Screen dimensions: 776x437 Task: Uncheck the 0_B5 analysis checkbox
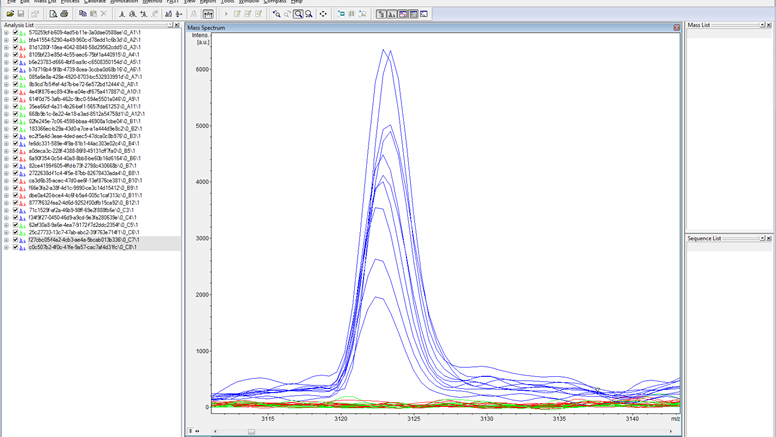[x=15, y=151]
